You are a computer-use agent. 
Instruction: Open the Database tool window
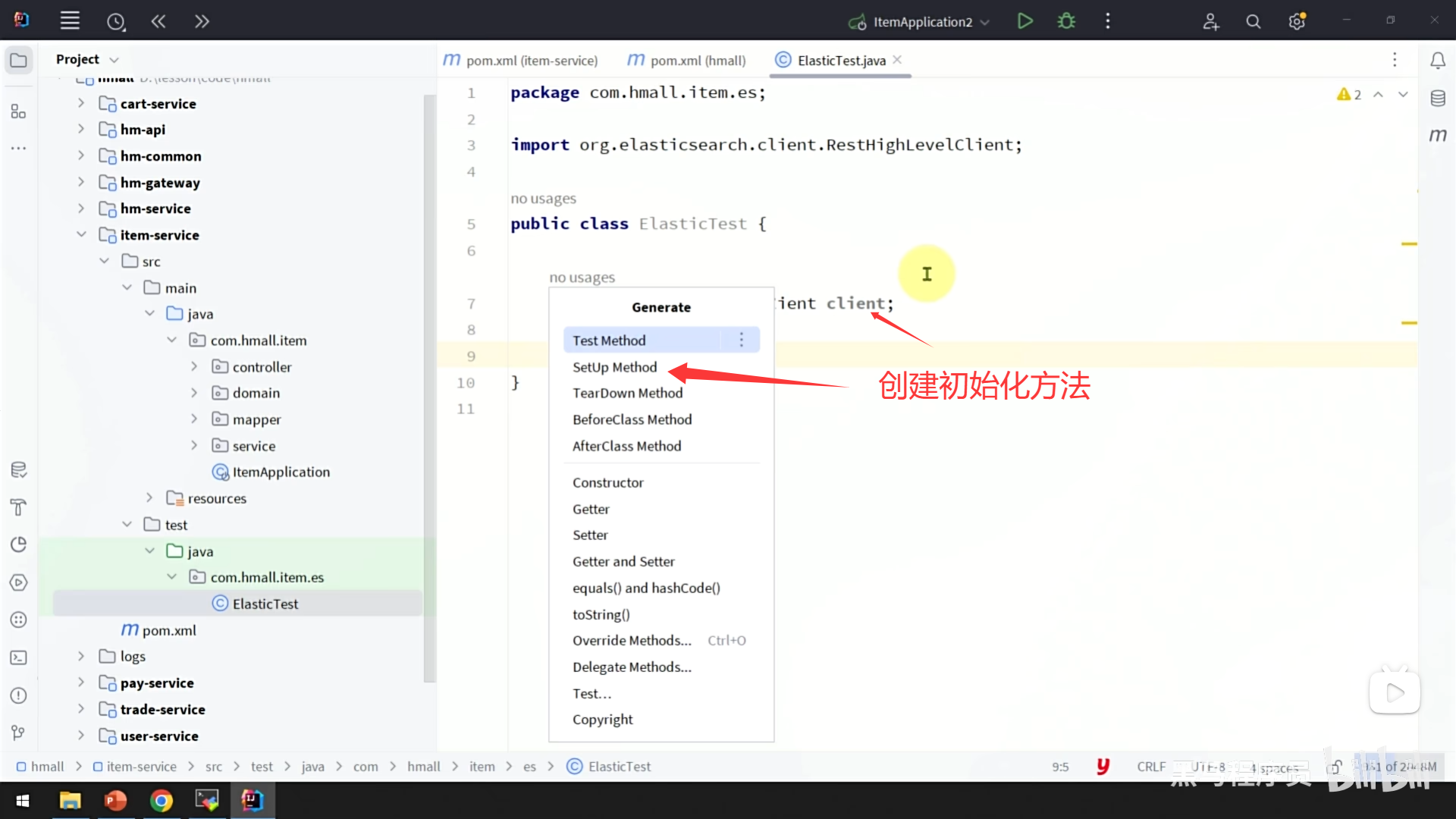pos(1437,98)
